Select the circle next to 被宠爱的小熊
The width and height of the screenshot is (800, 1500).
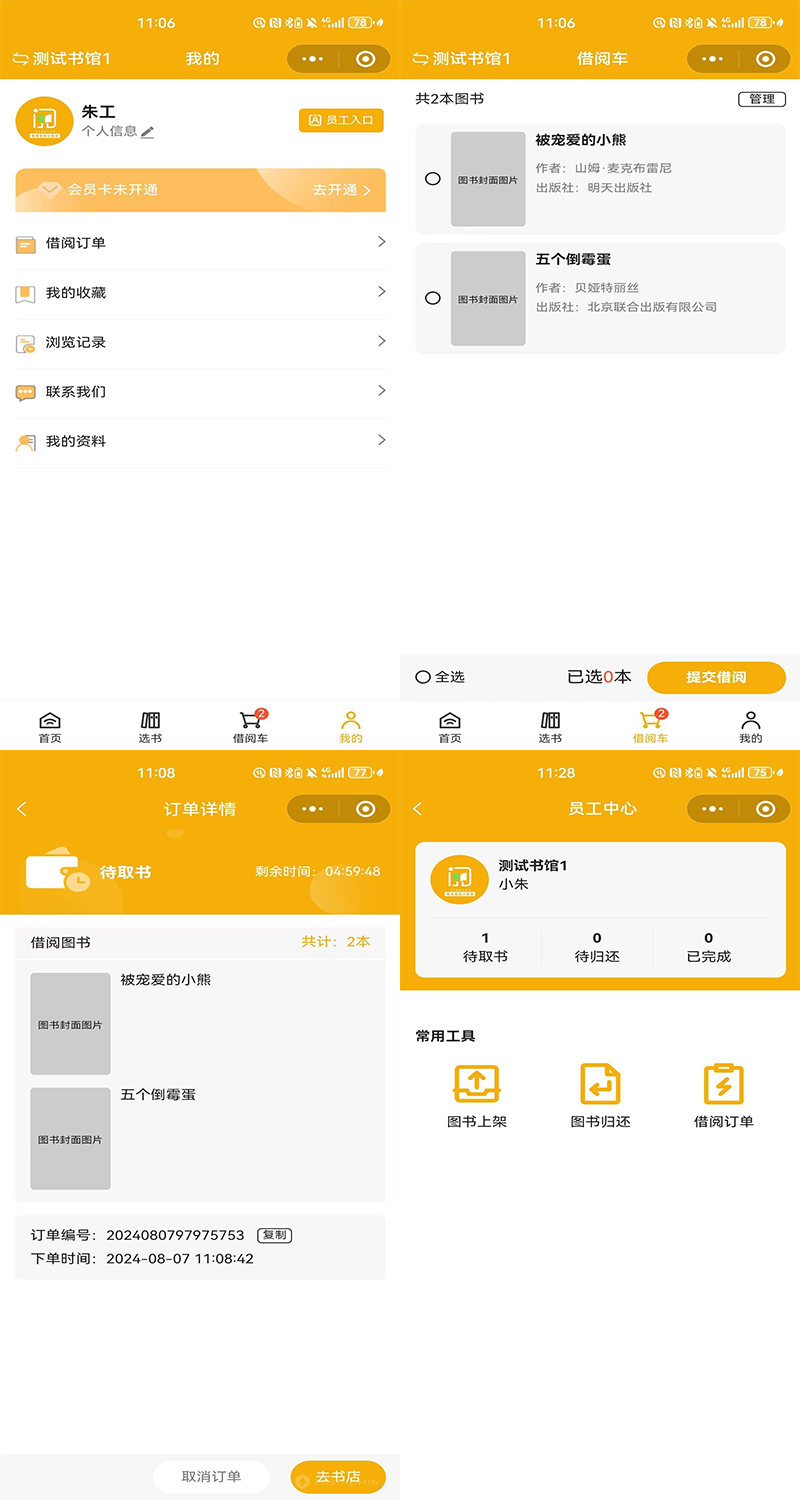(431, 180)
